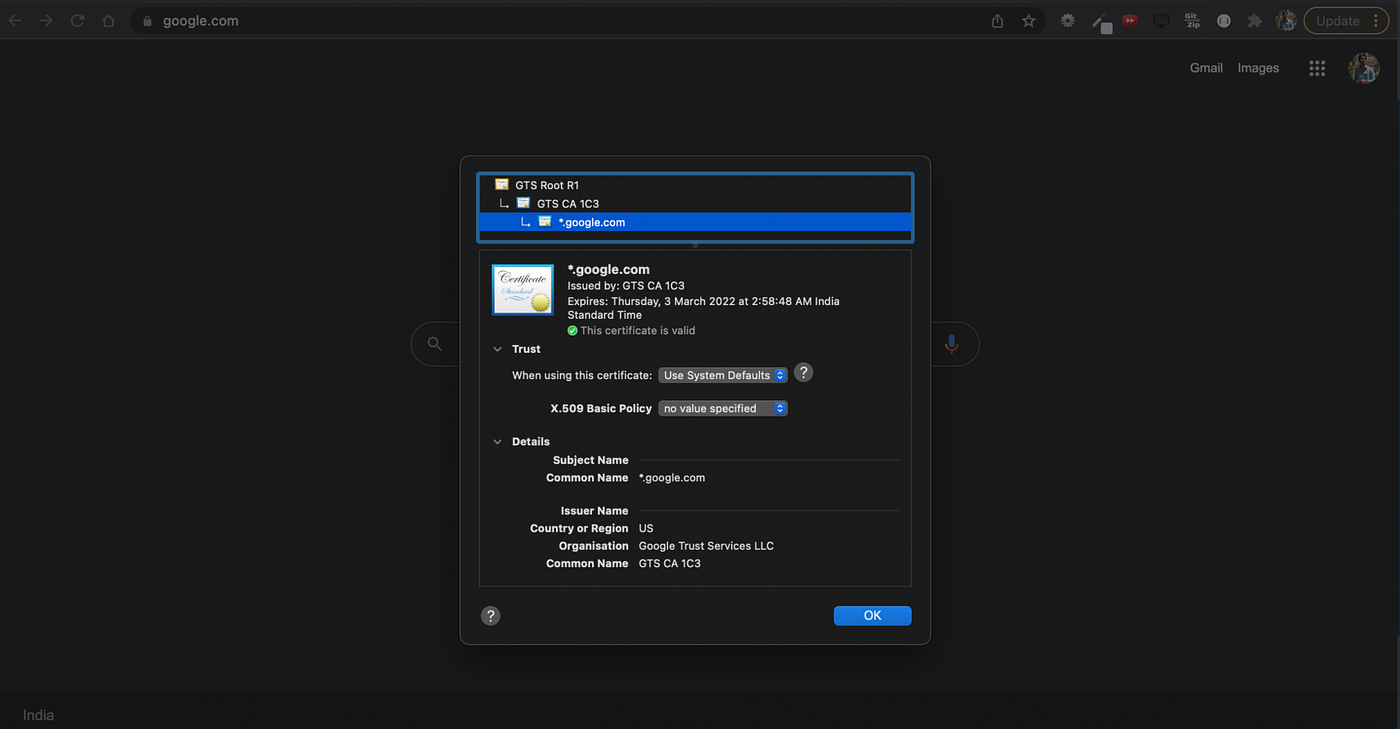The width and height of the screenshot is (1400, 729).
Task: Collapse the Trust section
Action: coord(497,349)
